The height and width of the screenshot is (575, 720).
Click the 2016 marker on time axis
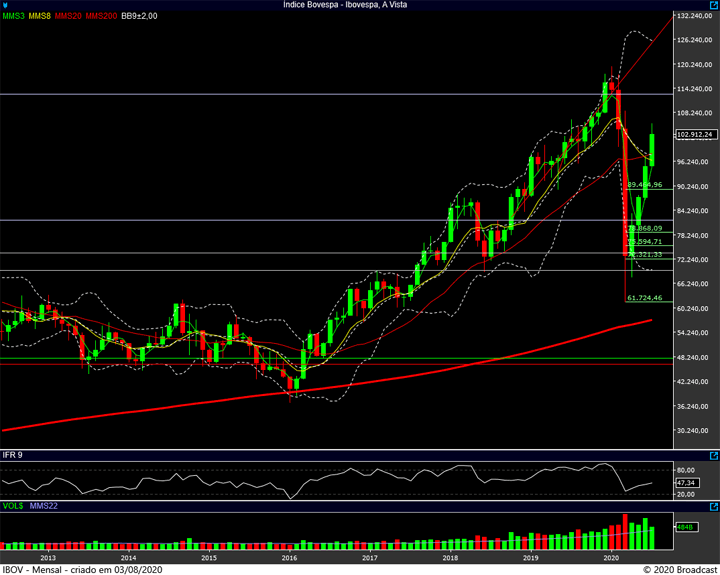289,557
